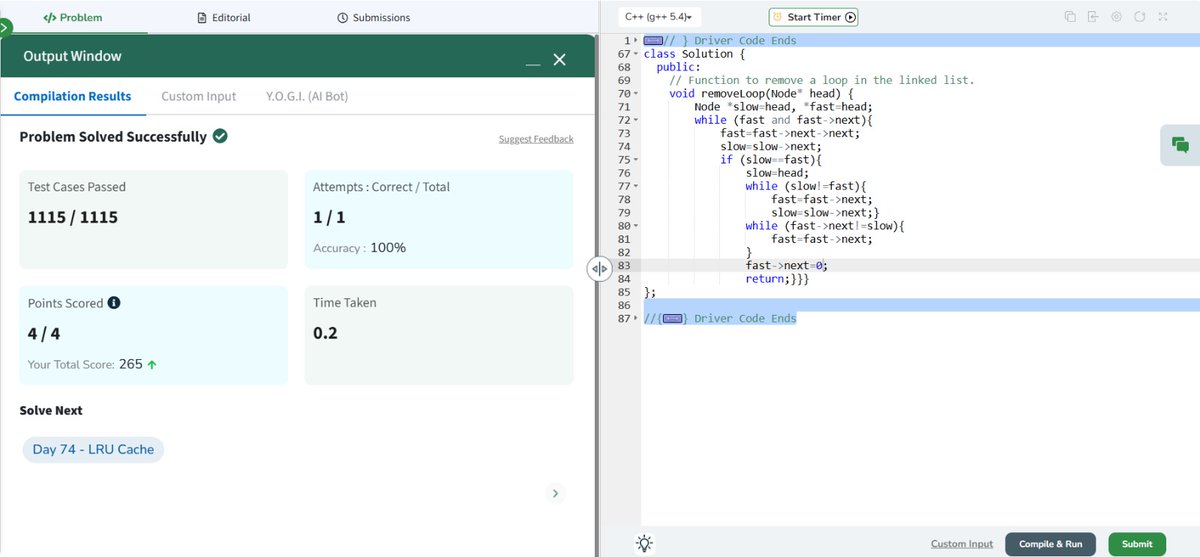Click the Suggest Feedback link
Screen dimensions: 1200x557
pos(536,139)
